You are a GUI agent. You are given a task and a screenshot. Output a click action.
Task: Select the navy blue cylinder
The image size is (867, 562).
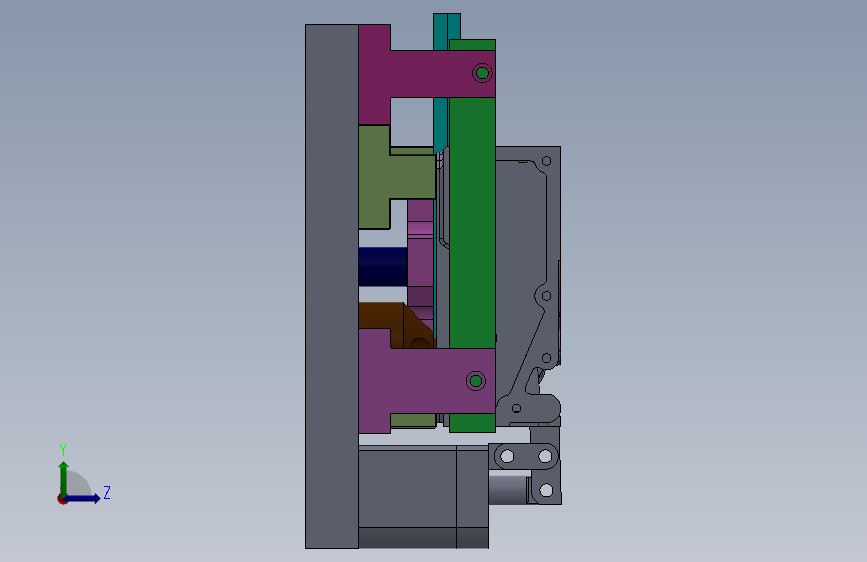tap(383, 267)
